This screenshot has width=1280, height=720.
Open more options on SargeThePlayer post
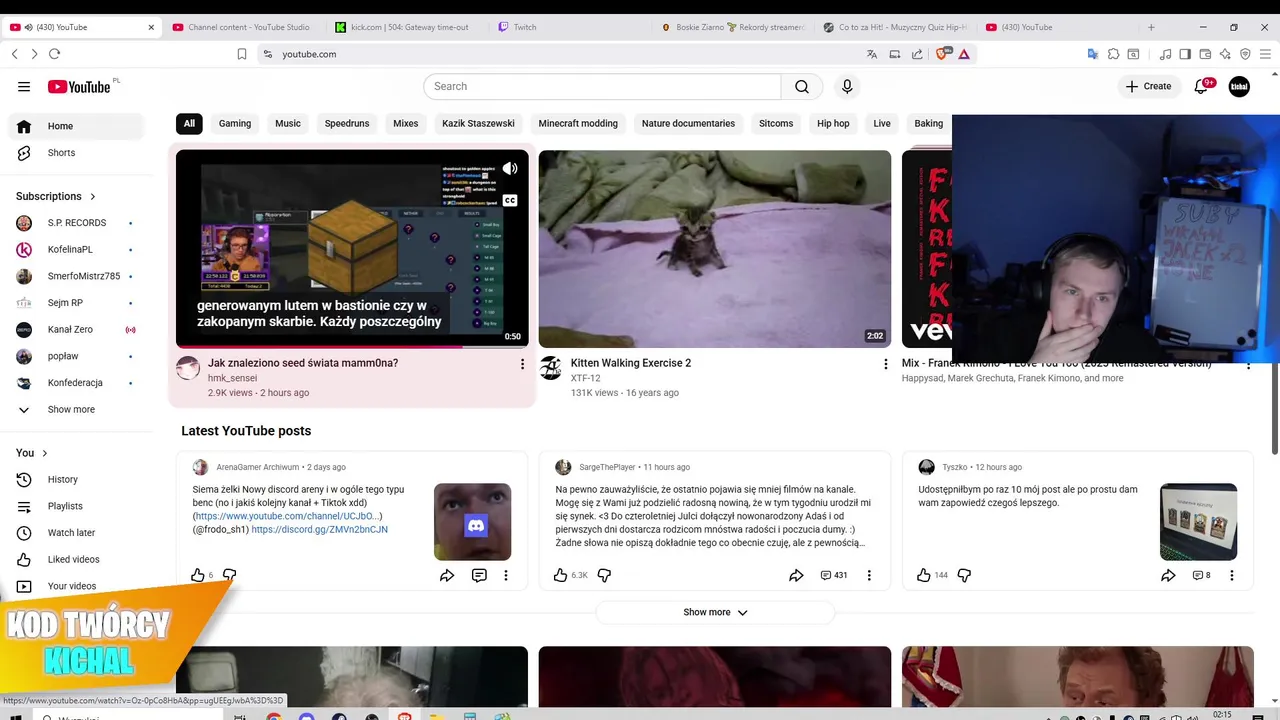click(869, 575)
